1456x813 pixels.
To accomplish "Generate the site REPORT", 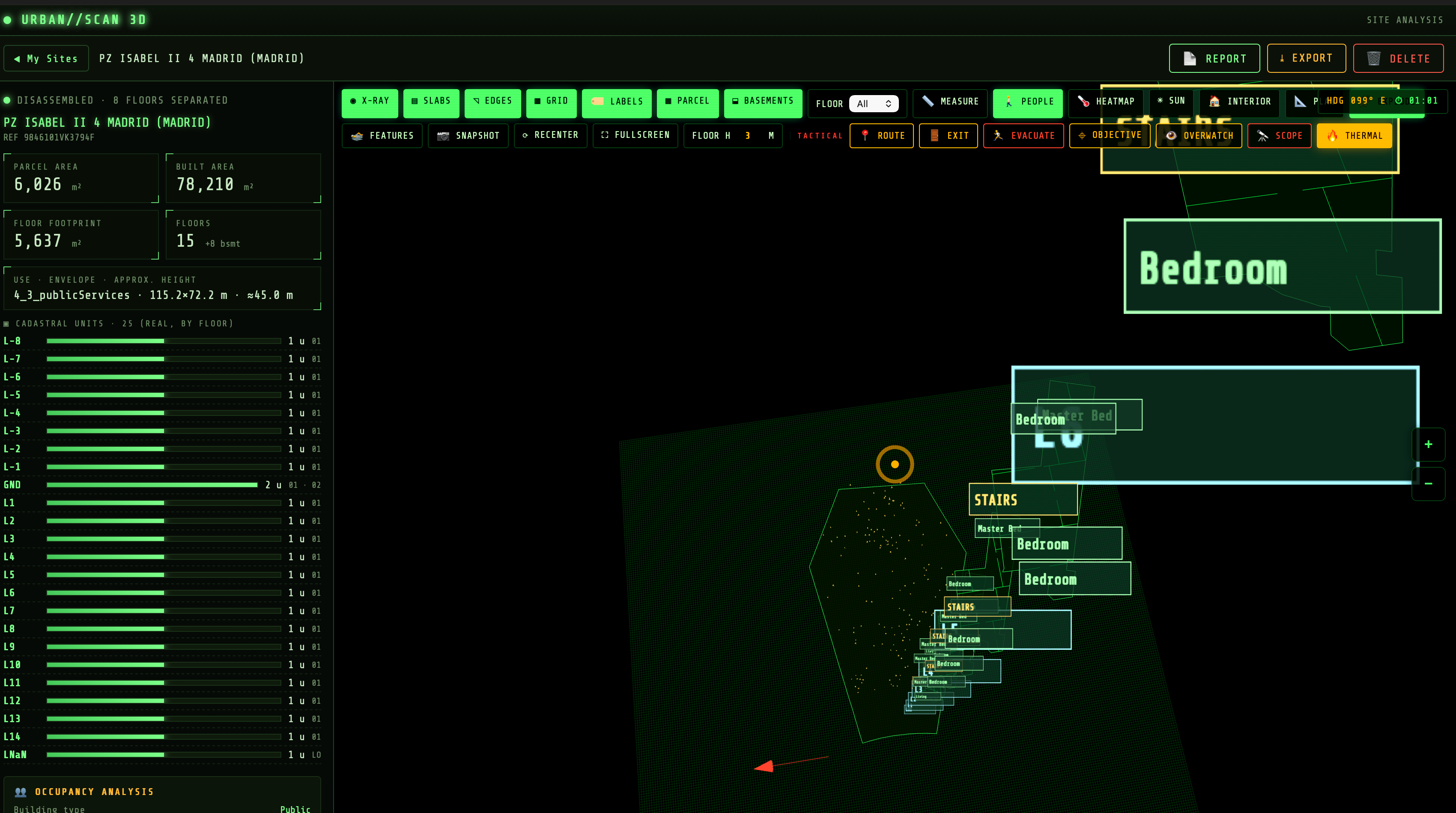I will pyautogui.click(x=1214, y=58).
